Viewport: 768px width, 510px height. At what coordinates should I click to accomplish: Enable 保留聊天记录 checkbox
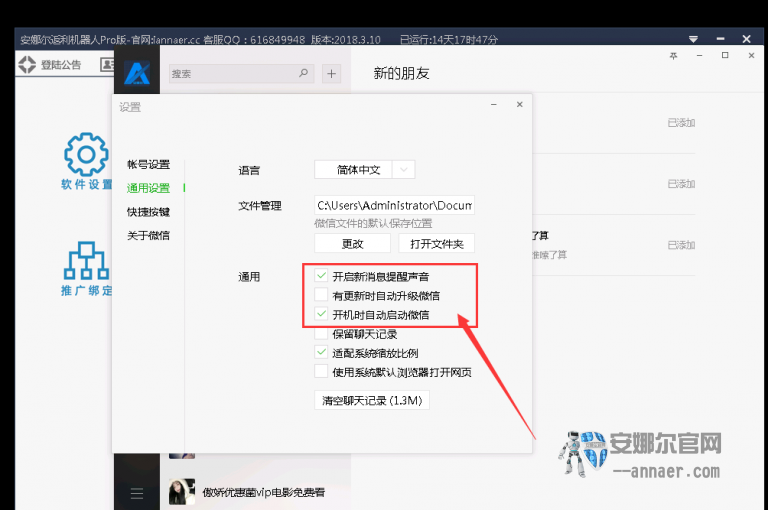pyautogui.click(x=321, y=334)
